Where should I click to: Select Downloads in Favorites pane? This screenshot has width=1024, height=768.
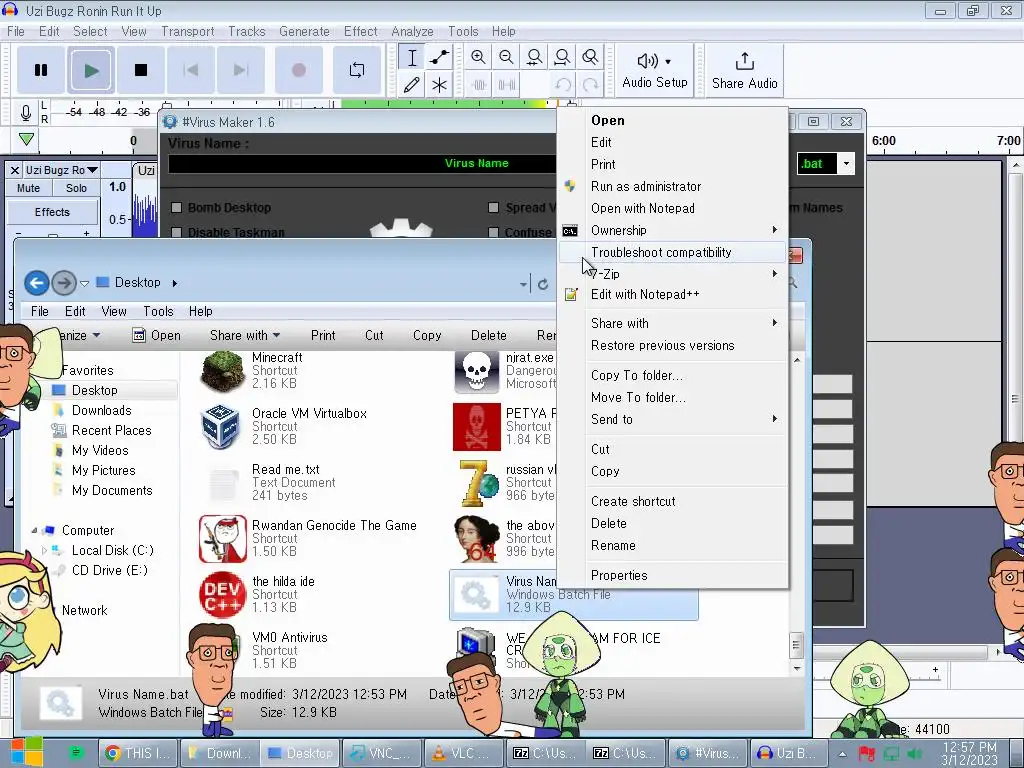[101, 410]
